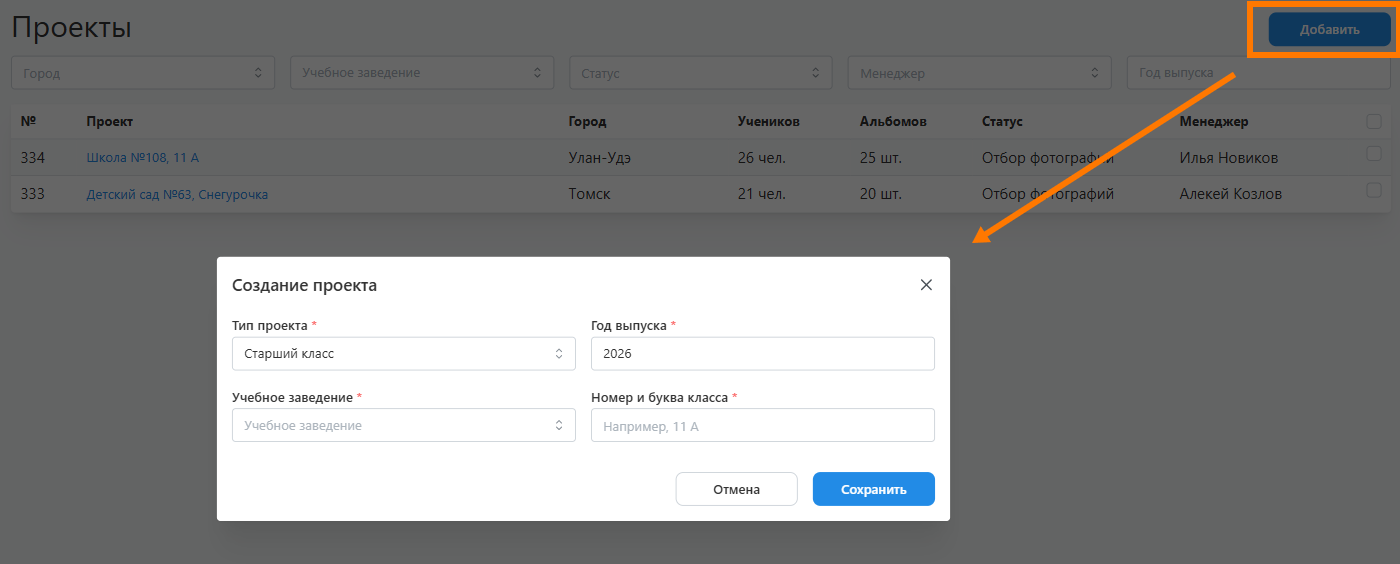Open project Школа №108, 11 А
The width and height of the screenshot is (1400, 564).
(x=143, y=158)
